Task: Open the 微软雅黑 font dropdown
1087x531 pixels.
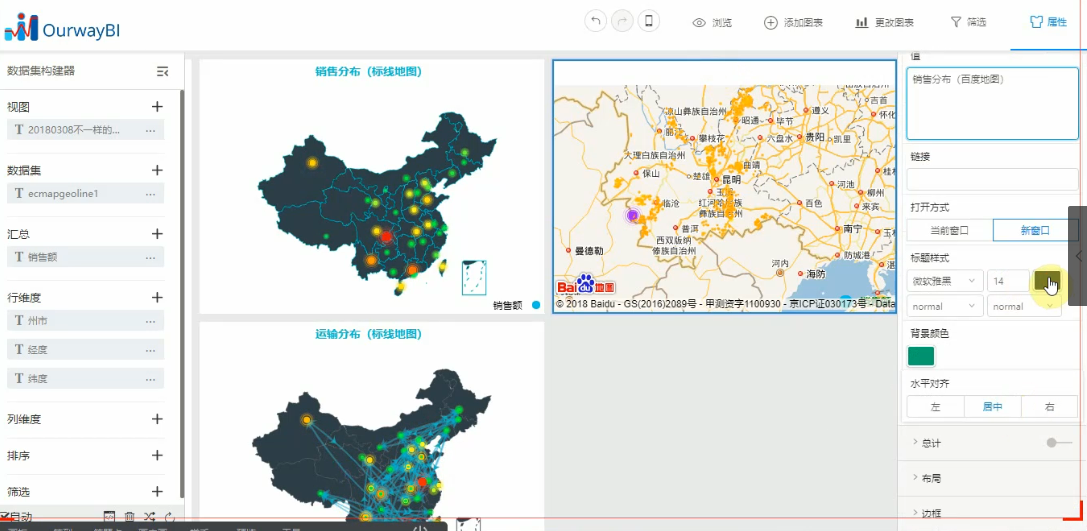Action: point(945,281)
